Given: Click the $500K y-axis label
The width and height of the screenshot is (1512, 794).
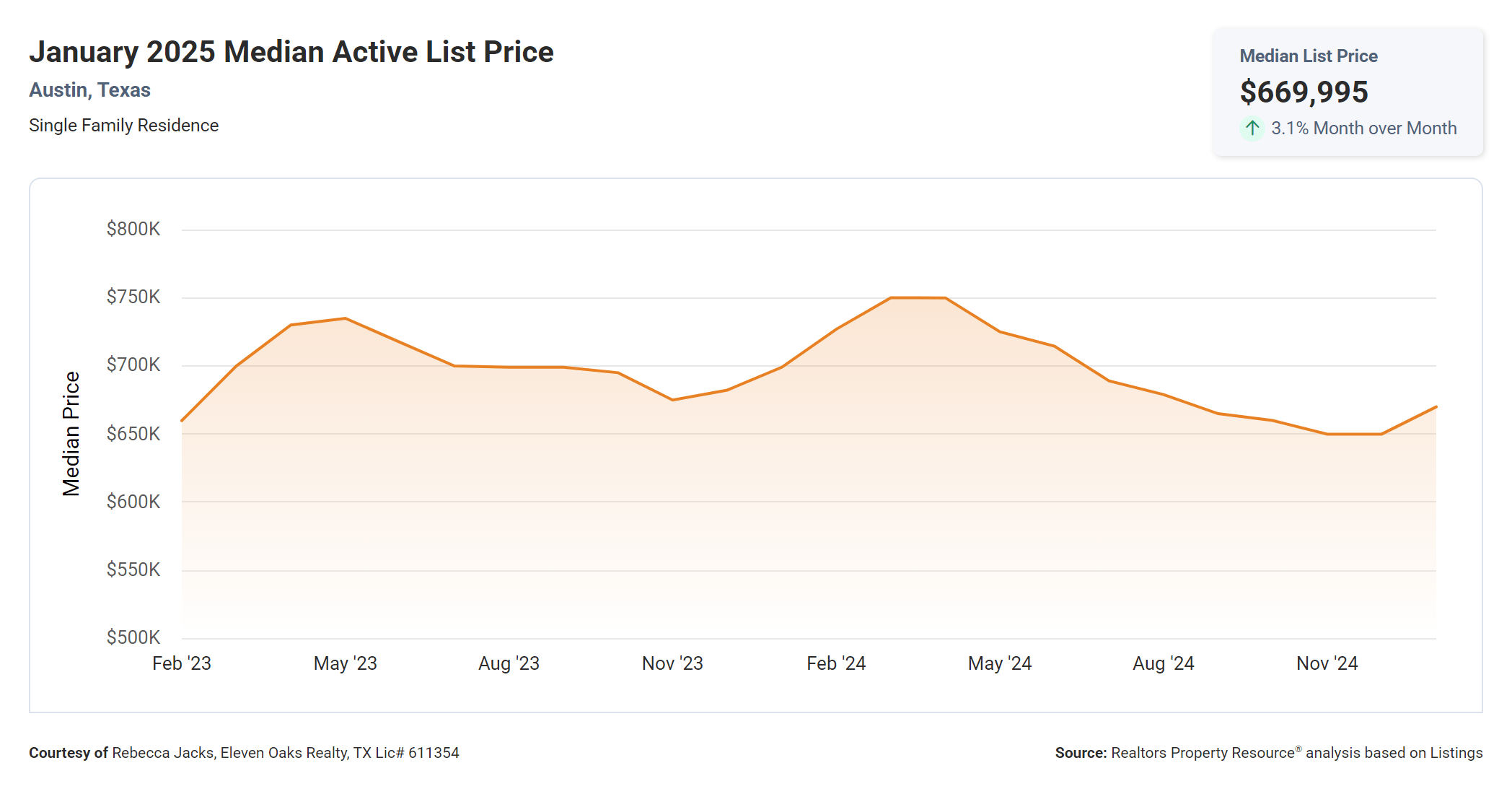Looking at the screenshot, I should pos(133,637).
